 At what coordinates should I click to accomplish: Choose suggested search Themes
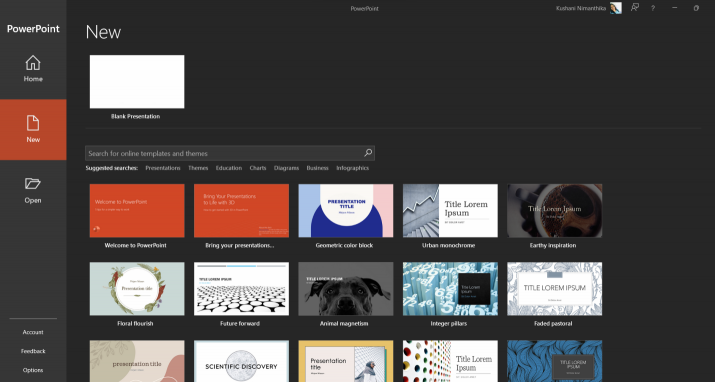coord(198,168)
